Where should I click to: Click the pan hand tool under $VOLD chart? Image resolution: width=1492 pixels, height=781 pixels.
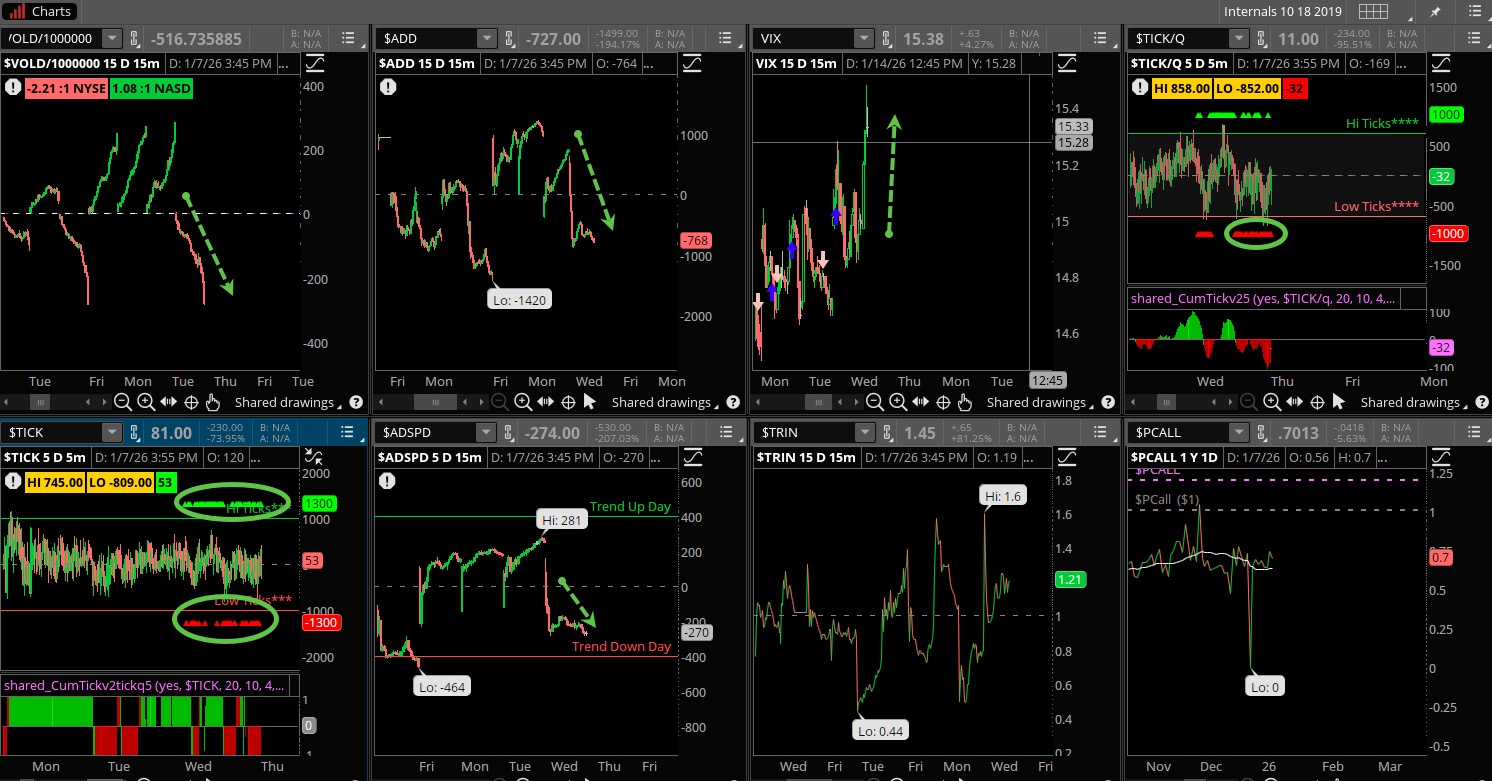point(212,402)
